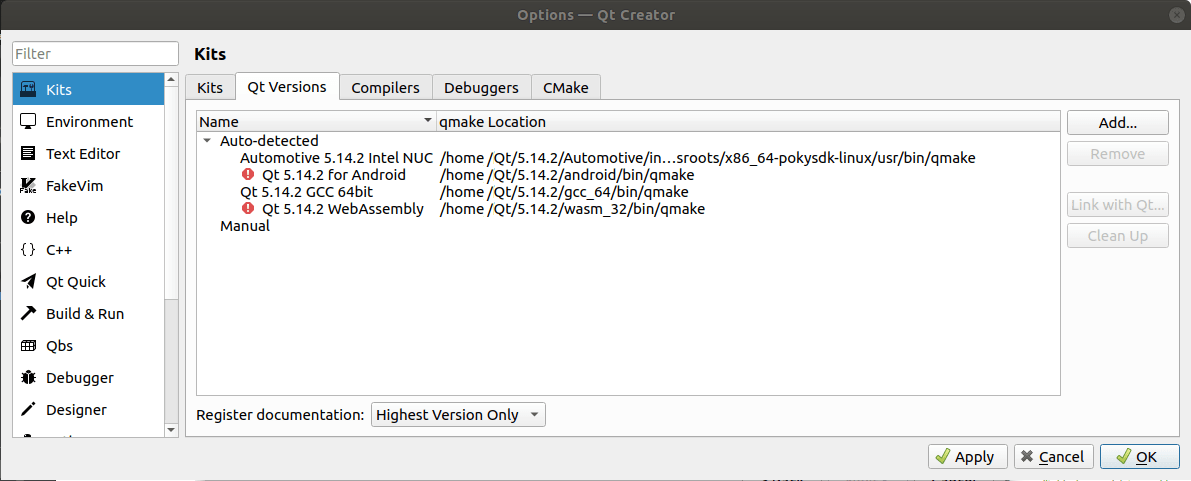
Task: Click in the Filter search field
Action: click(x=94, y=54)
